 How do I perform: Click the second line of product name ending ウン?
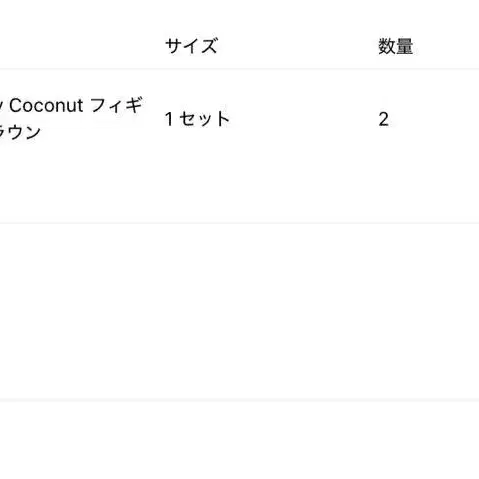point(20,132)
